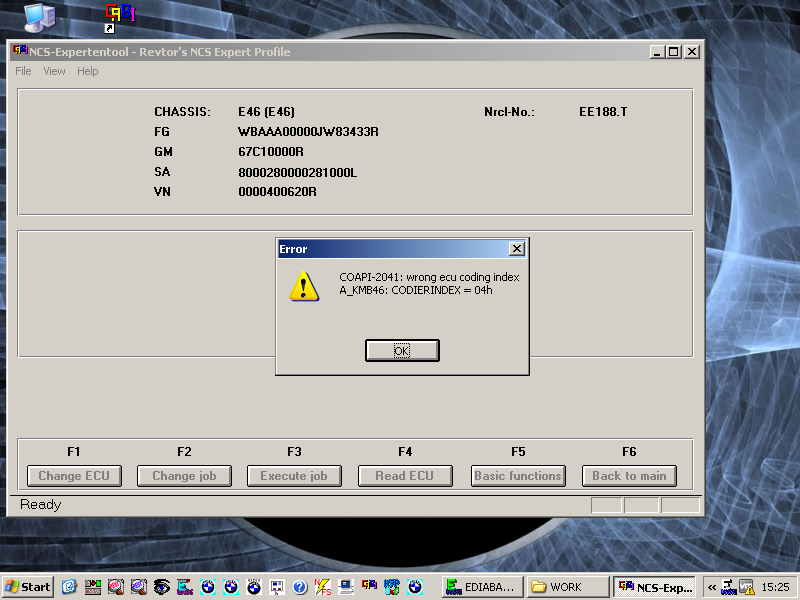Open the Windows Start menu
Screen dimensions: 800x600
(x=28, y=587)
